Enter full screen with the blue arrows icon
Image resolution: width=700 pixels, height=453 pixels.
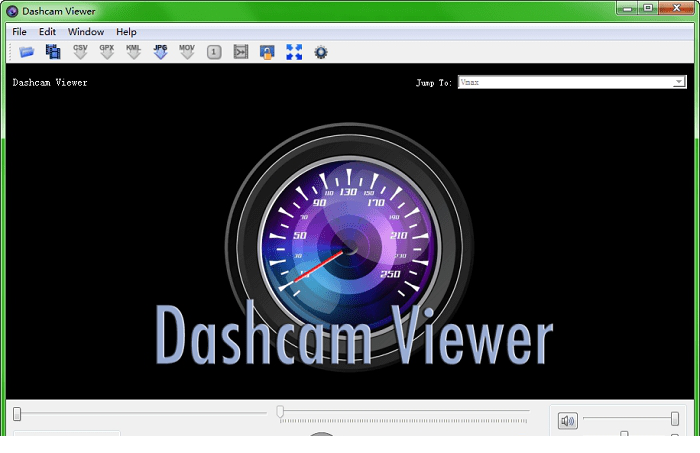pyautogui.click(x=294, y=52)
